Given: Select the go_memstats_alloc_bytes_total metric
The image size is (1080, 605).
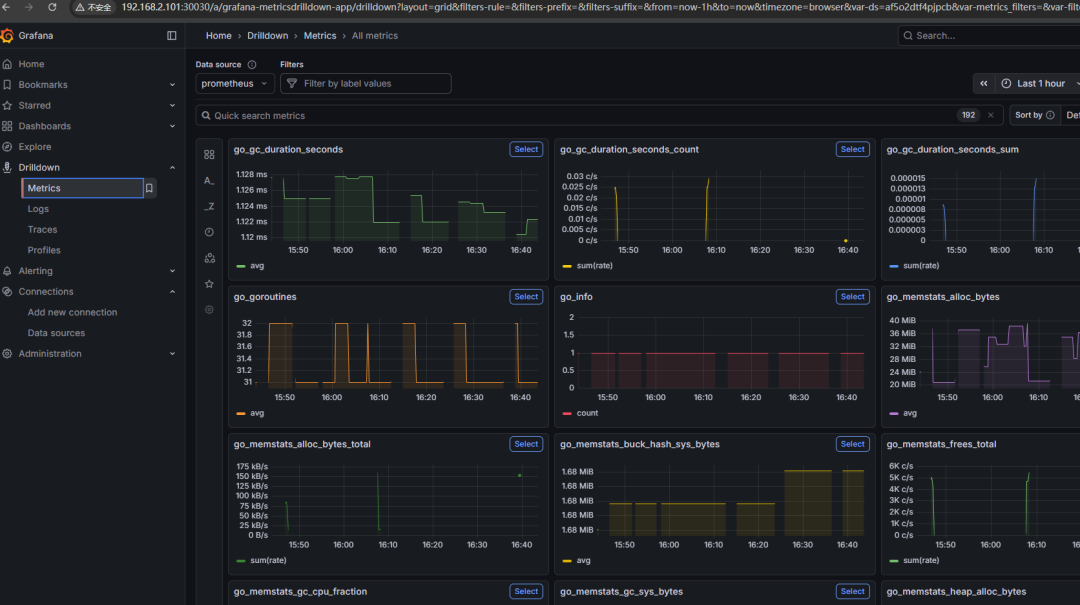Looking at the screenshot, I should 526,444.
